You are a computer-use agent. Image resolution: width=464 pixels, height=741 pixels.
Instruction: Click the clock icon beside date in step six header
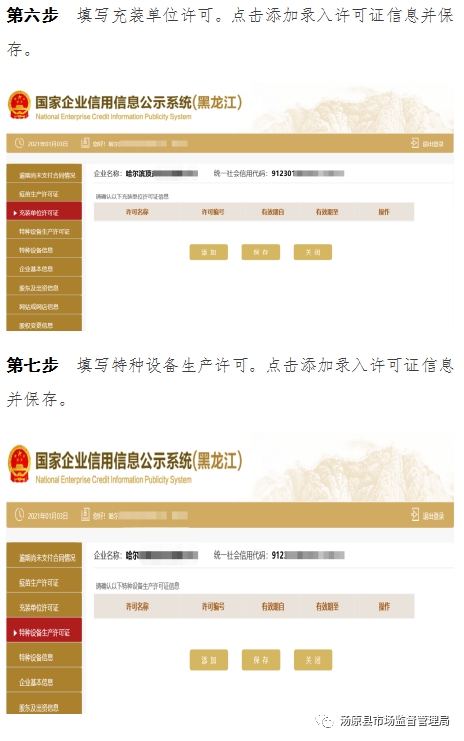tap(19, 143)
